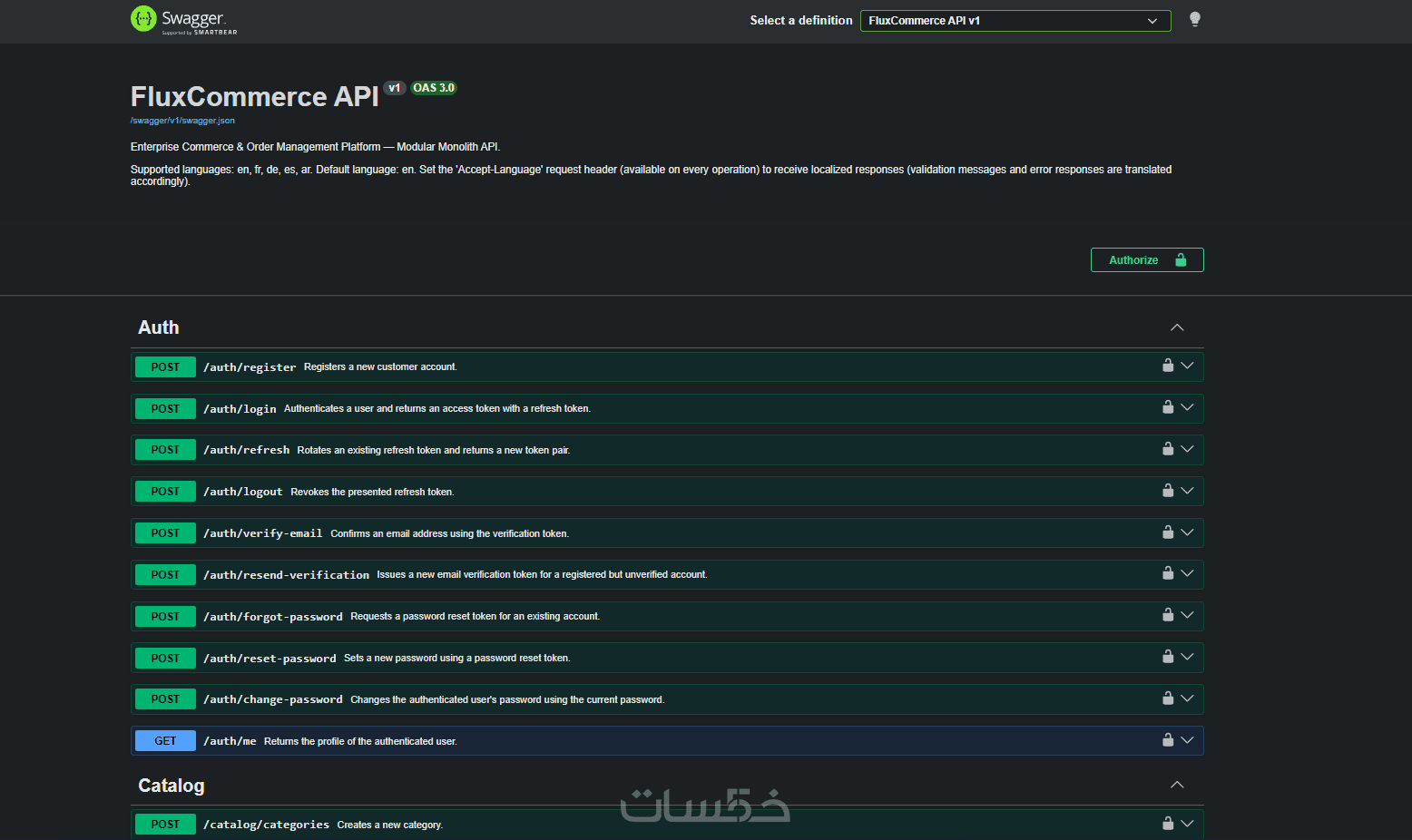The image size is (1412, 840).
Task: Click the /auth/reset-password endpoint path
Action: pos(270,659)
